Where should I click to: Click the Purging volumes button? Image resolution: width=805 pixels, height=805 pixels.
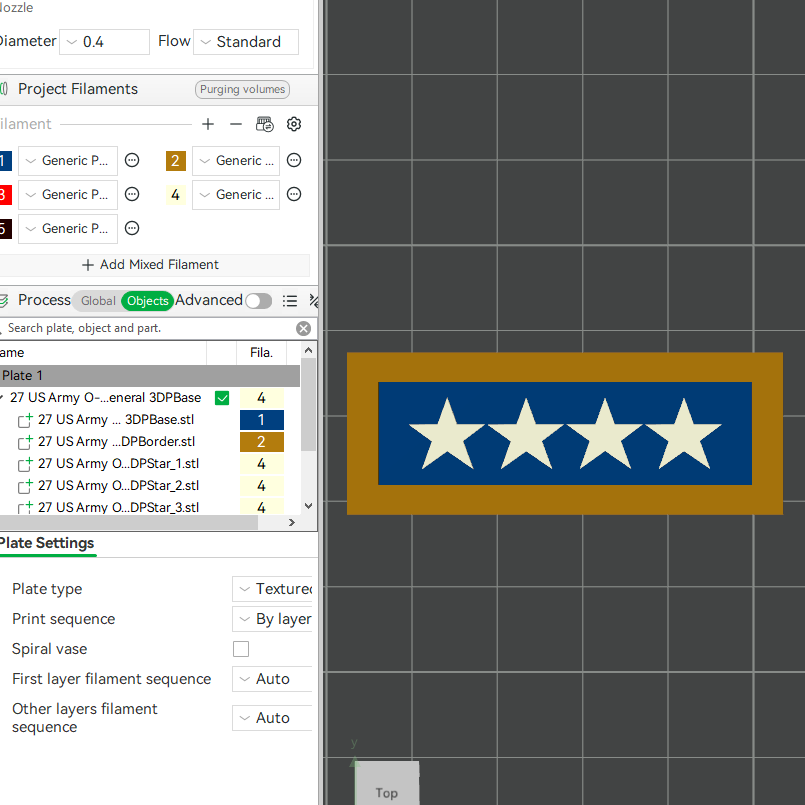point(242,89)
